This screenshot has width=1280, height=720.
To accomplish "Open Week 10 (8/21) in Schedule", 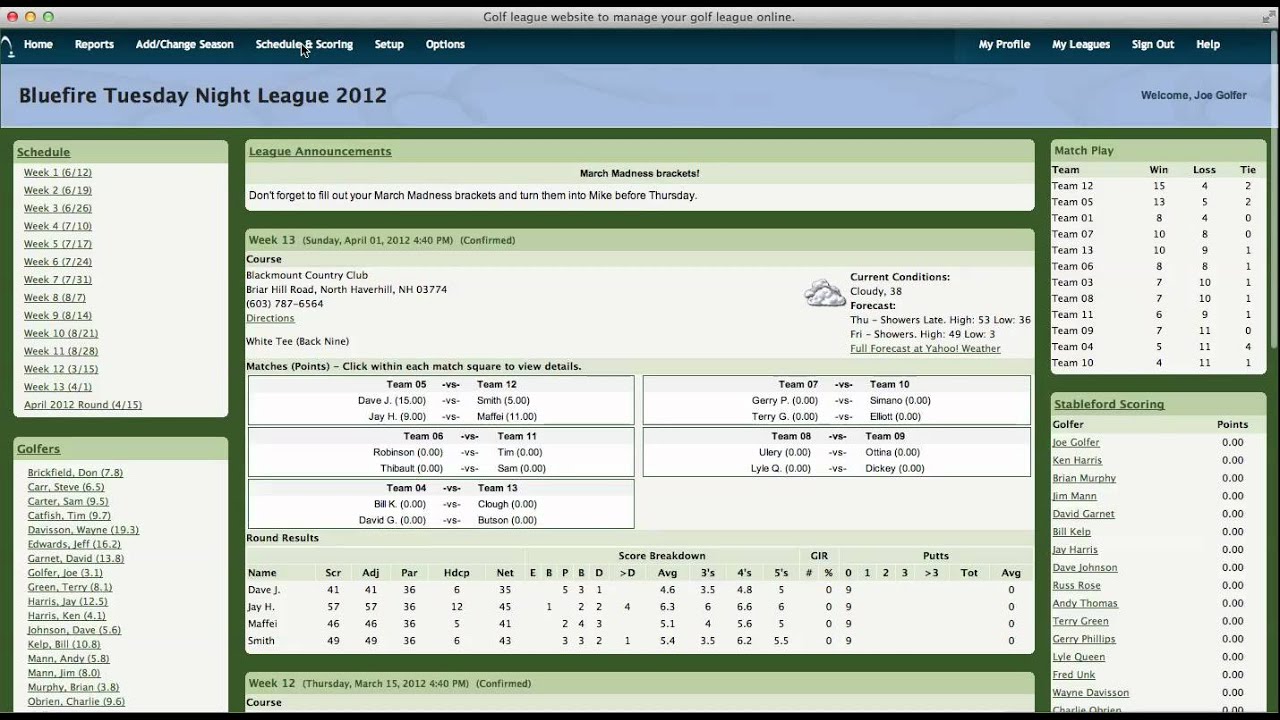I will point(60,333).
